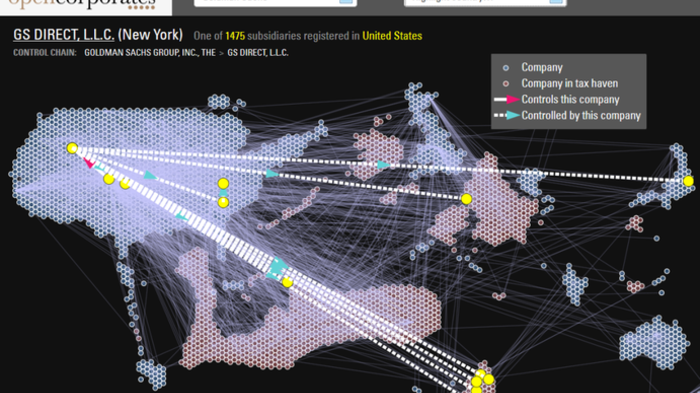This screenshot has width=700, height=393.
Task: Select the yellow GS Direct node in the United States cluster
Action: click(x=72, y=148)
